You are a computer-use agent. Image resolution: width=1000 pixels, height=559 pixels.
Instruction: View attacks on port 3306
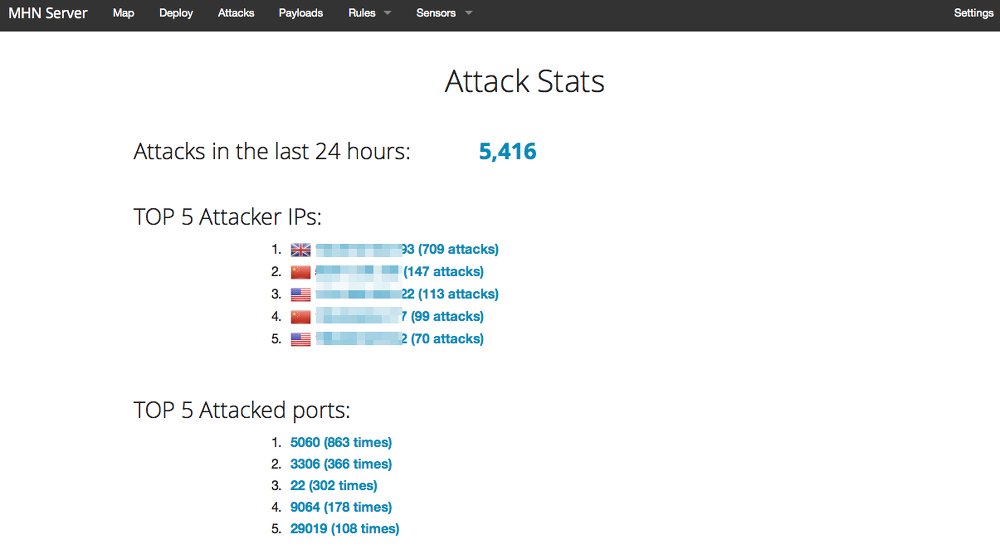pos(341,464)
